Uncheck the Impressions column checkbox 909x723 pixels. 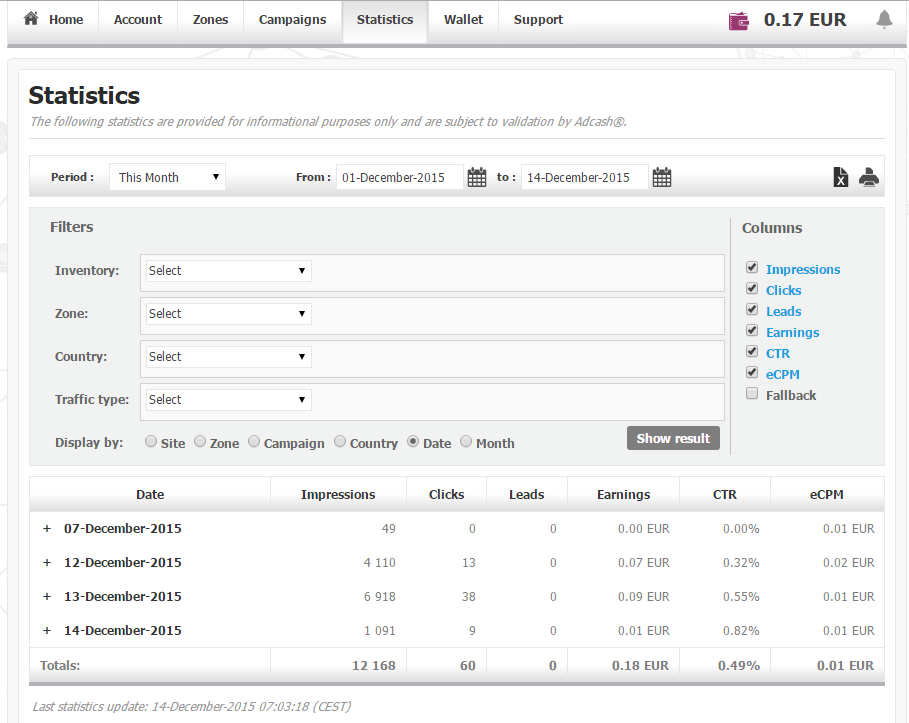[752, 268]
